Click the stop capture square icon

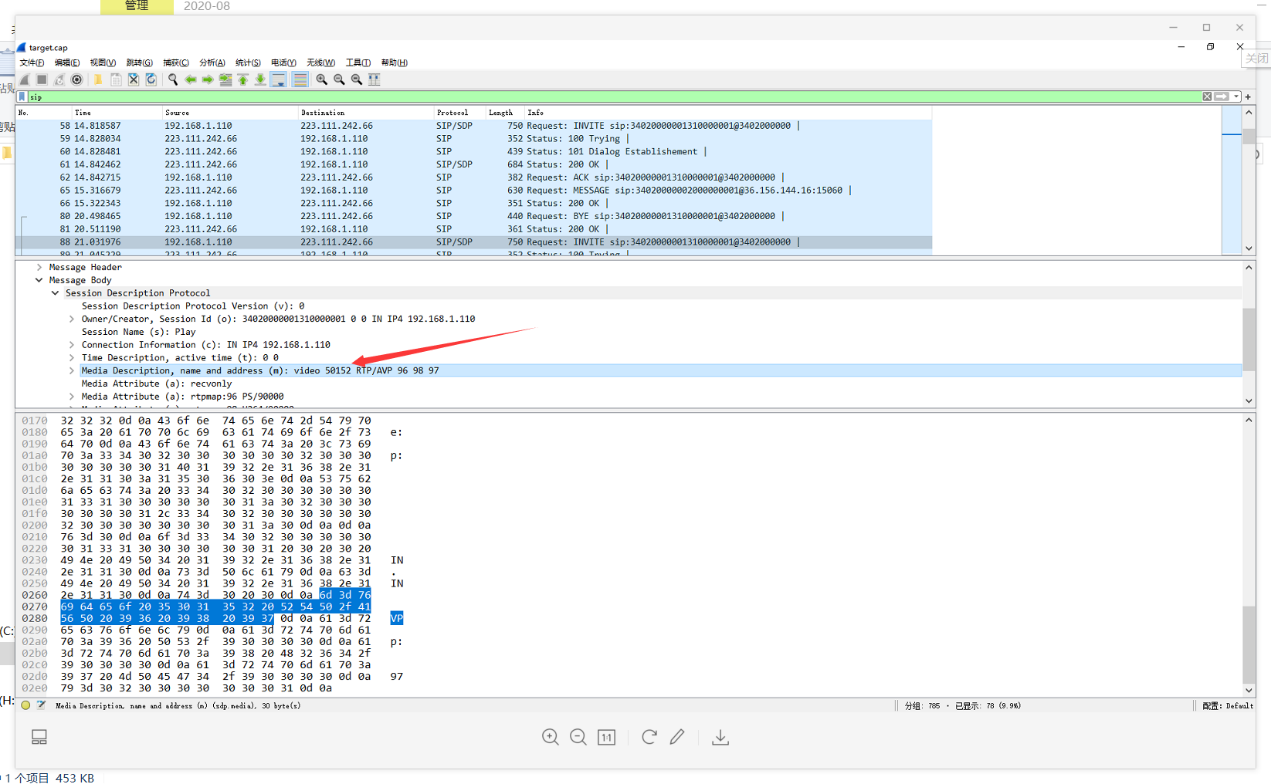pyautogui.click(x=42, y=79)
